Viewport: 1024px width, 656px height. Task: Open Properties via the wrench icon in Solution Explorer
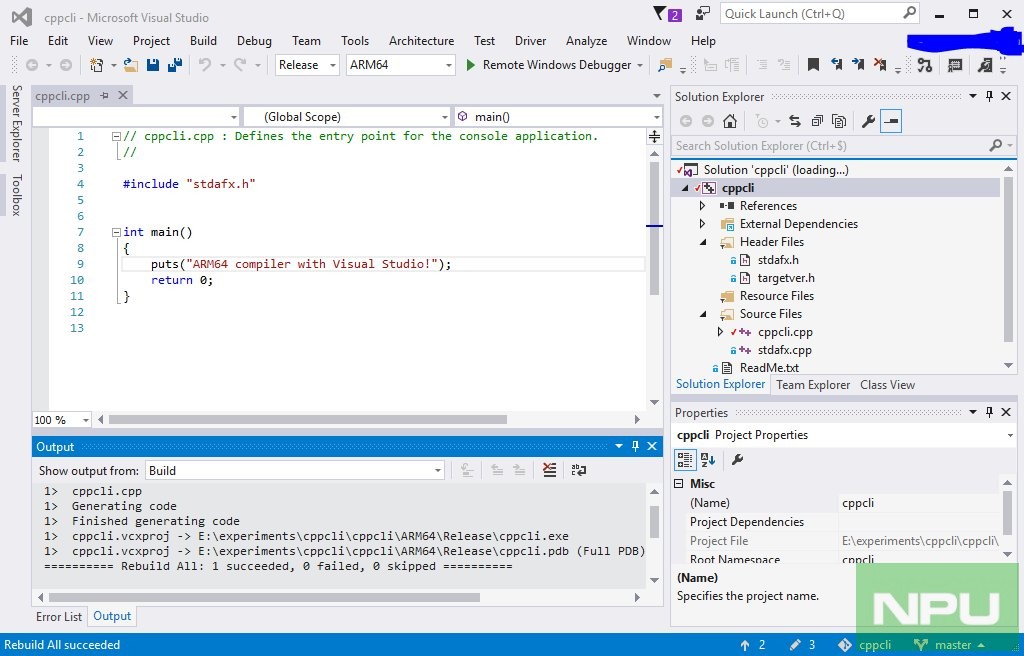click(868, 122)
